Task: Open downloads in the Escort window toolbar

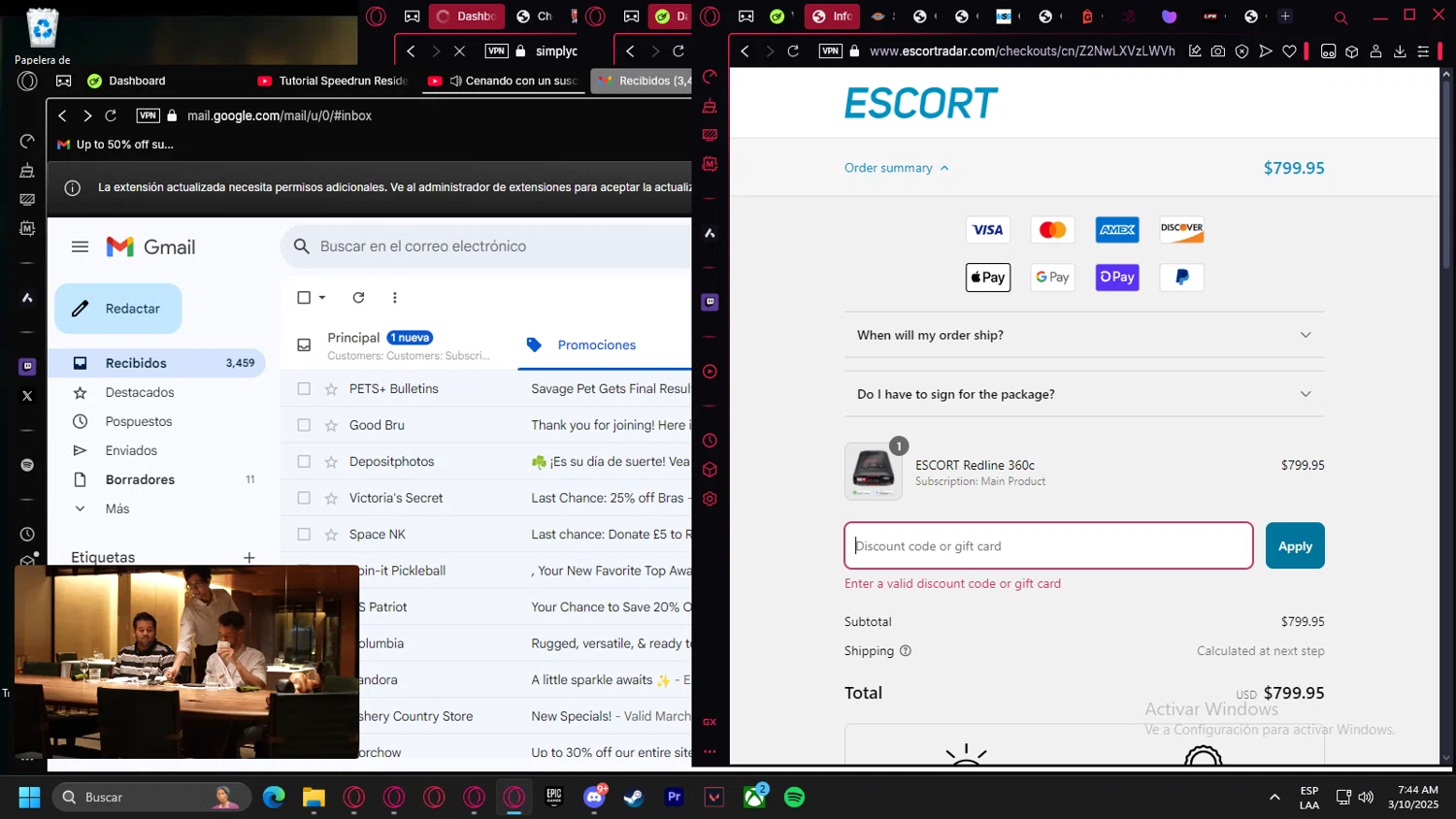Action: click(1400, 51)
